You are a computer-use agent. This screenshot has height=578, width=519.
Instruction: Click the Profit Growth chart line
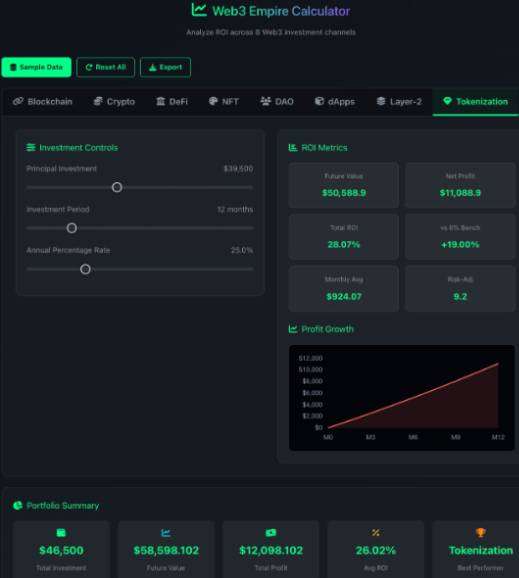(x=413, y=396)
